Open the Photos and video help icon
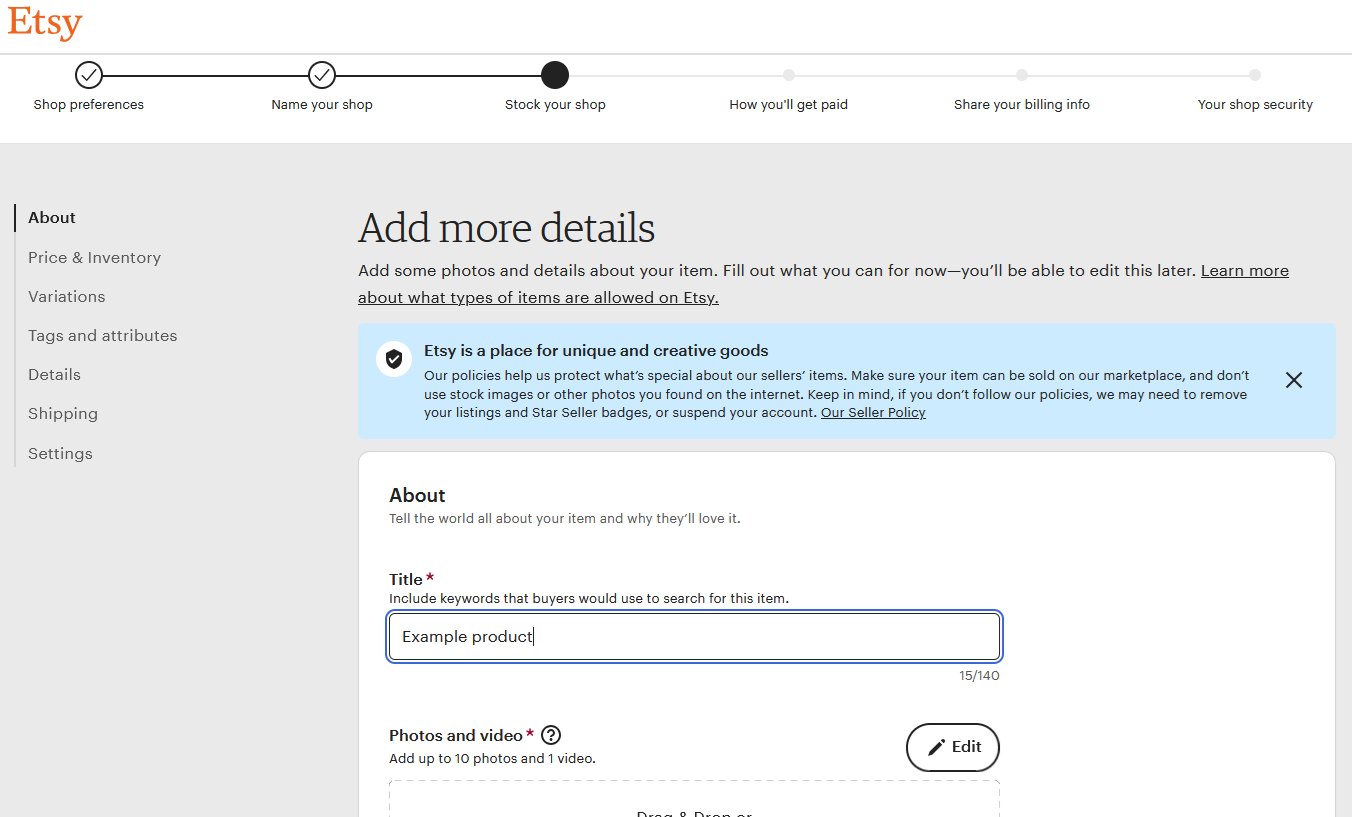 coord(550,735)
